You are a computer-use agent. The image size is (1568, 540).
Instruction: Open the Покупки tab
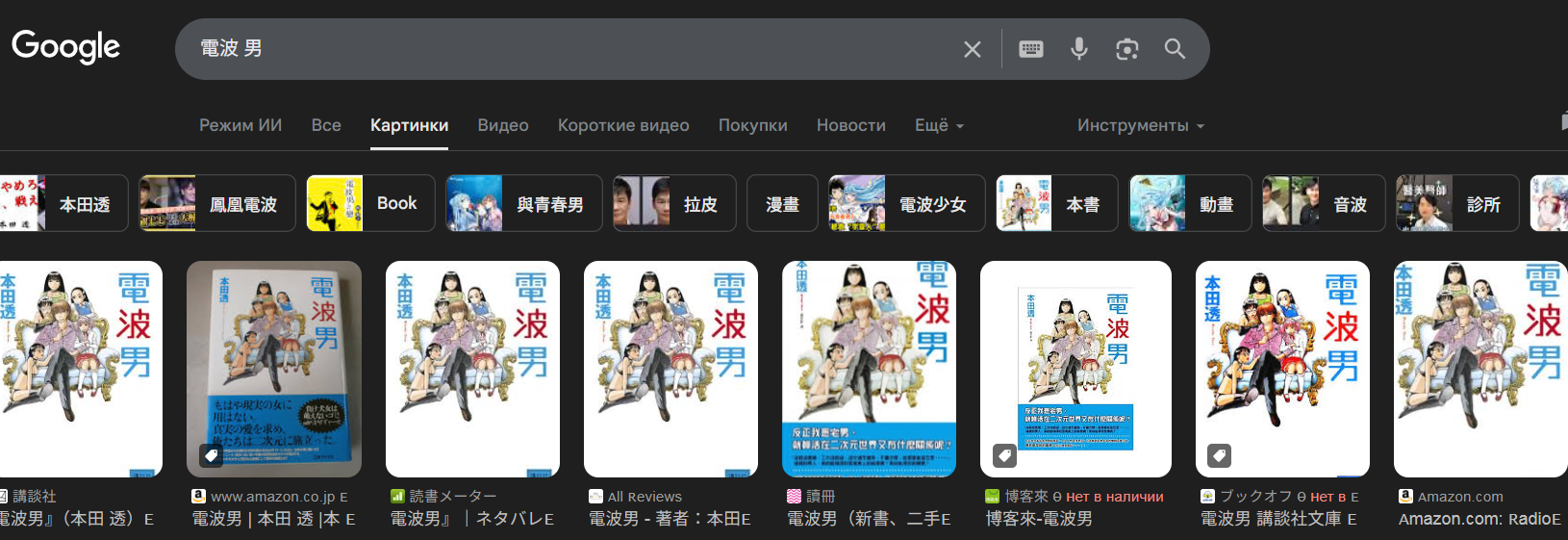(x=752, y=125)
